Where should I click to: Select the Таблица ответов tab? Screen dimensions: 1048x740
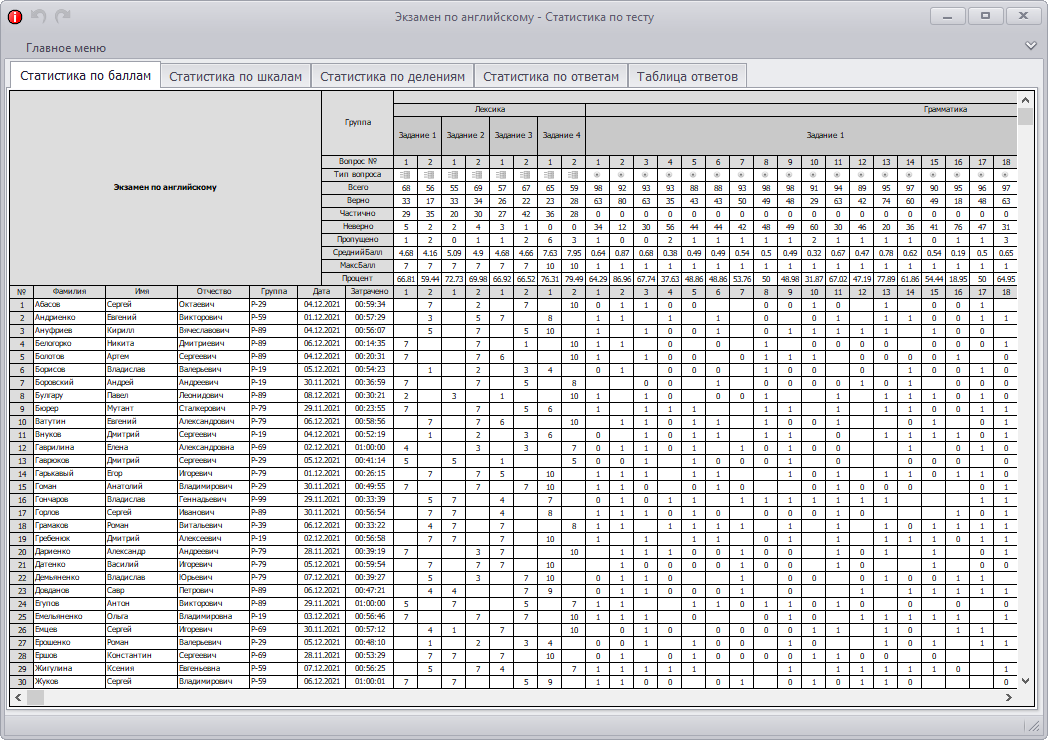[x=687, y=76]
